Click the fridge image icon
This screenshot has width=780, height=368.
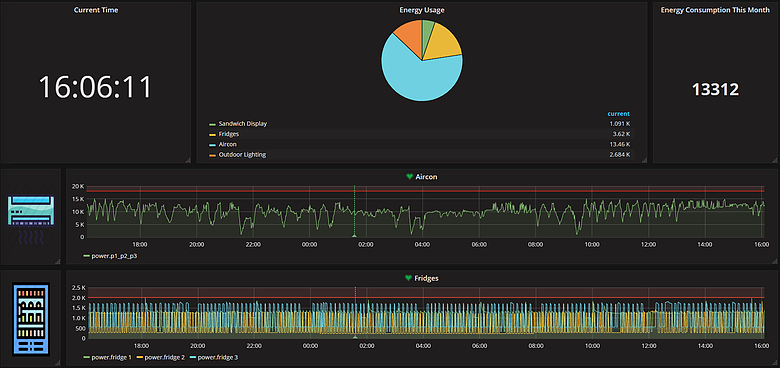pos(31,319)
